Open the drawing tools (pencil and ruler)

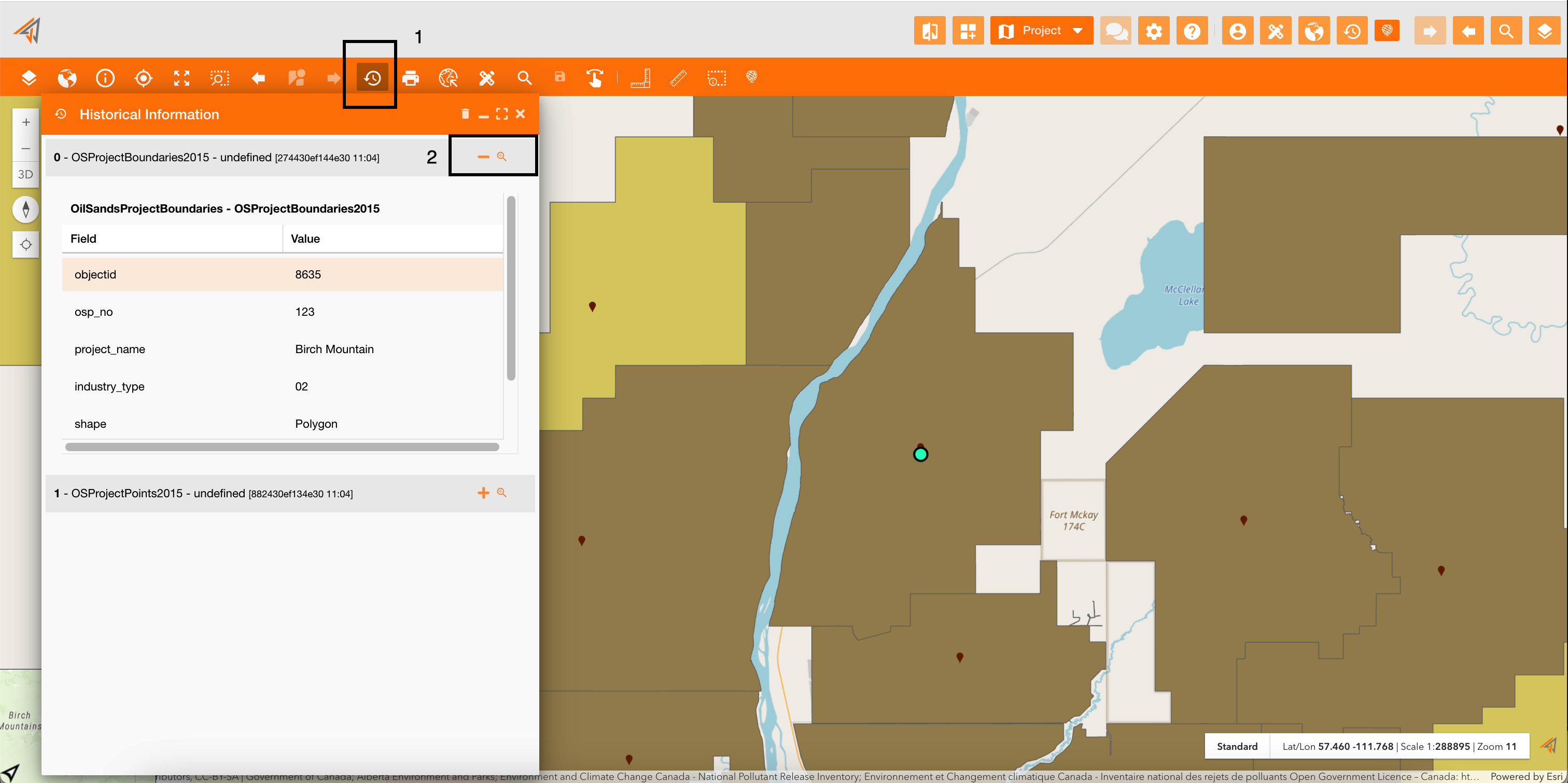point(487,78)
